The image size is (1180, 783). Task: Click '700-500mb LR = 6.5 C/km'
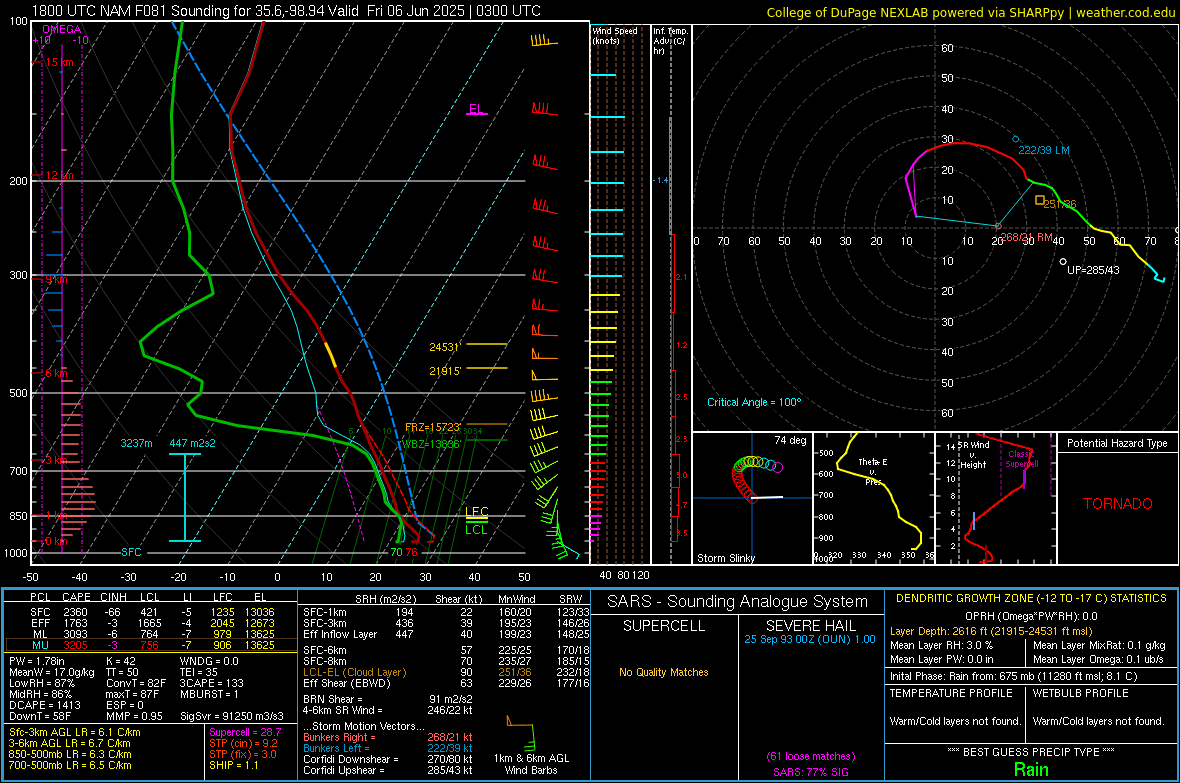[x=70, y=765]
